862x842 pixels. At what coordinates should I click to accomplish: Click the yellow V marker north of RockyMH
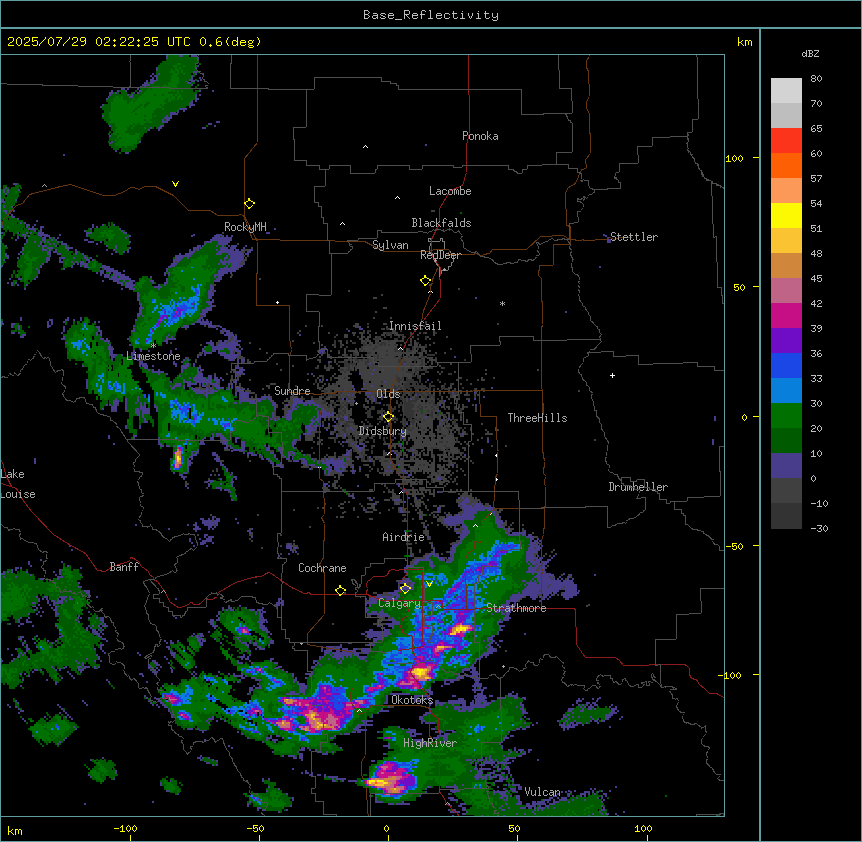point(175,184)
